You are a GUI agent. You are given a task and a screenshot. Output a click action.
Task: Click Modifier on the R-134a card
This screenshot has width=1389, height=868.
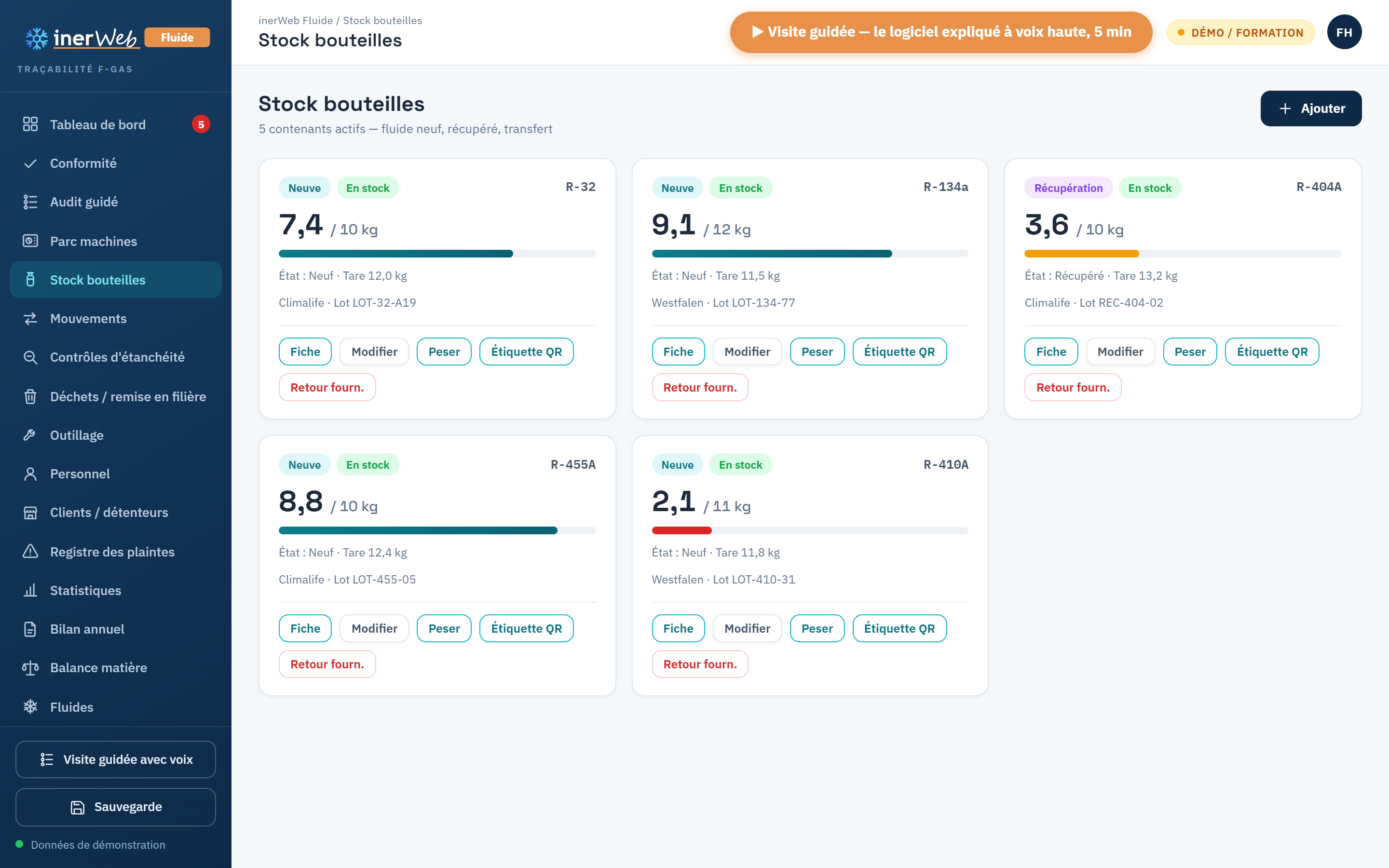point(747,352)
